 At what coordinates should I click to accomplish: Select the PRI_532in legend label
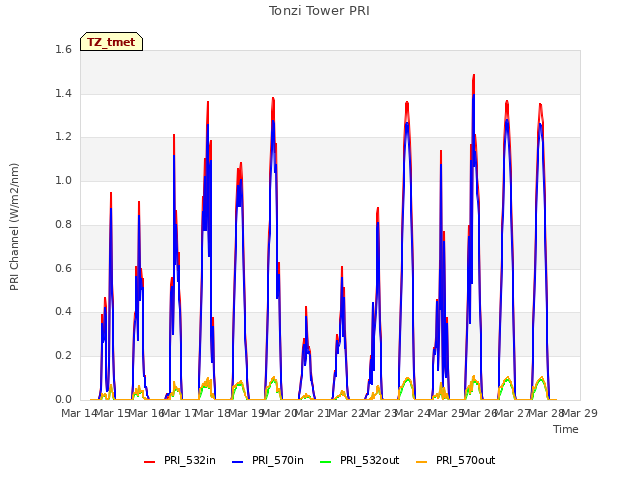[190, 461]
